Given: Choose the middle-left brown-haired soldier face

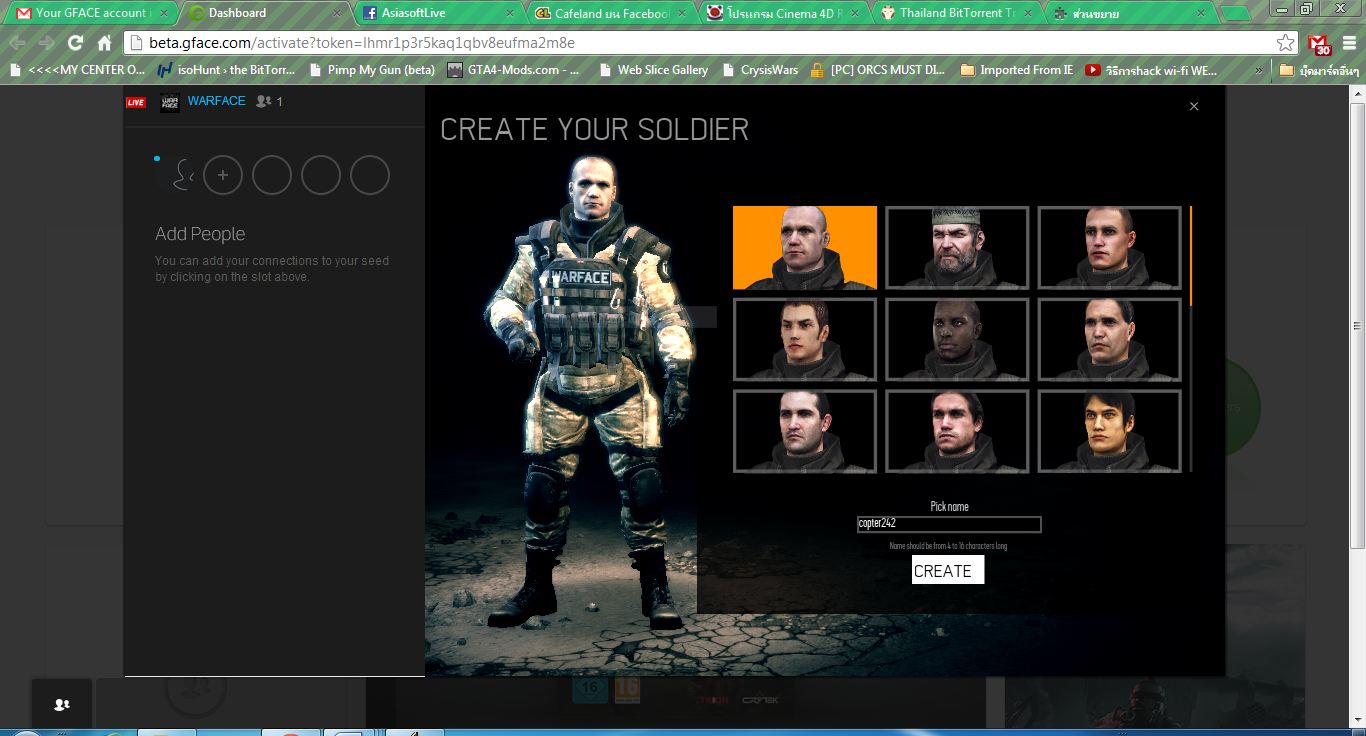Looking at the screenshot, I should 805,340.
